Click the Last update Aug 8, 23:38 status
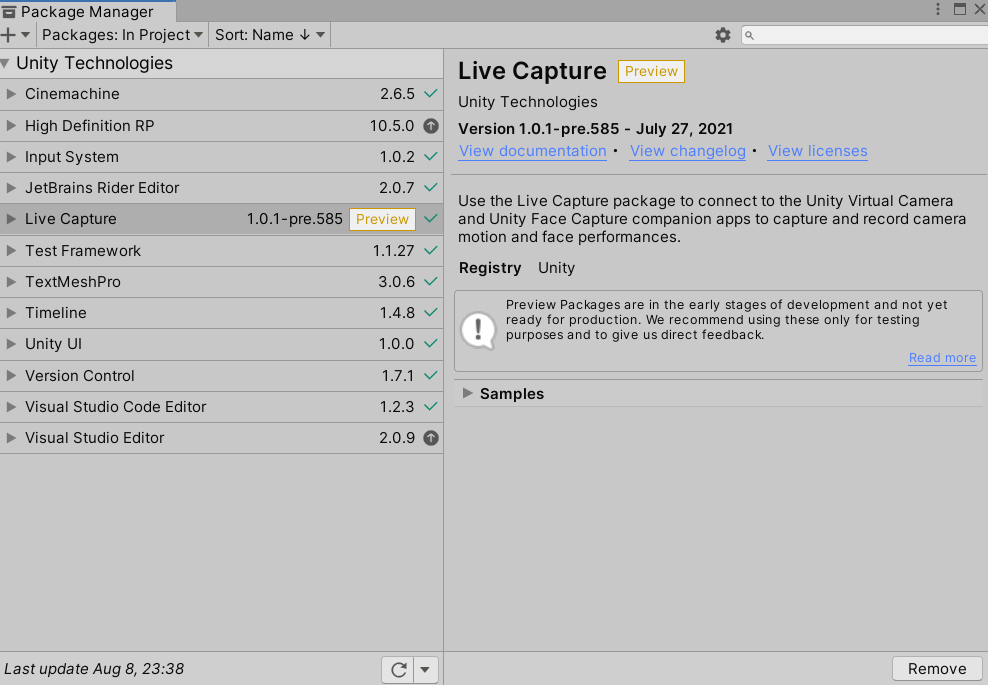This screenshot has height=685, width=988. pos(94,669)
